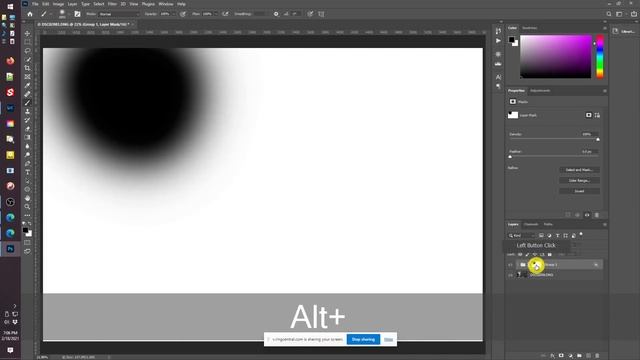The image size is (640, 360).
Task: Click the Color Range button
Action: [x=579, y=180]
